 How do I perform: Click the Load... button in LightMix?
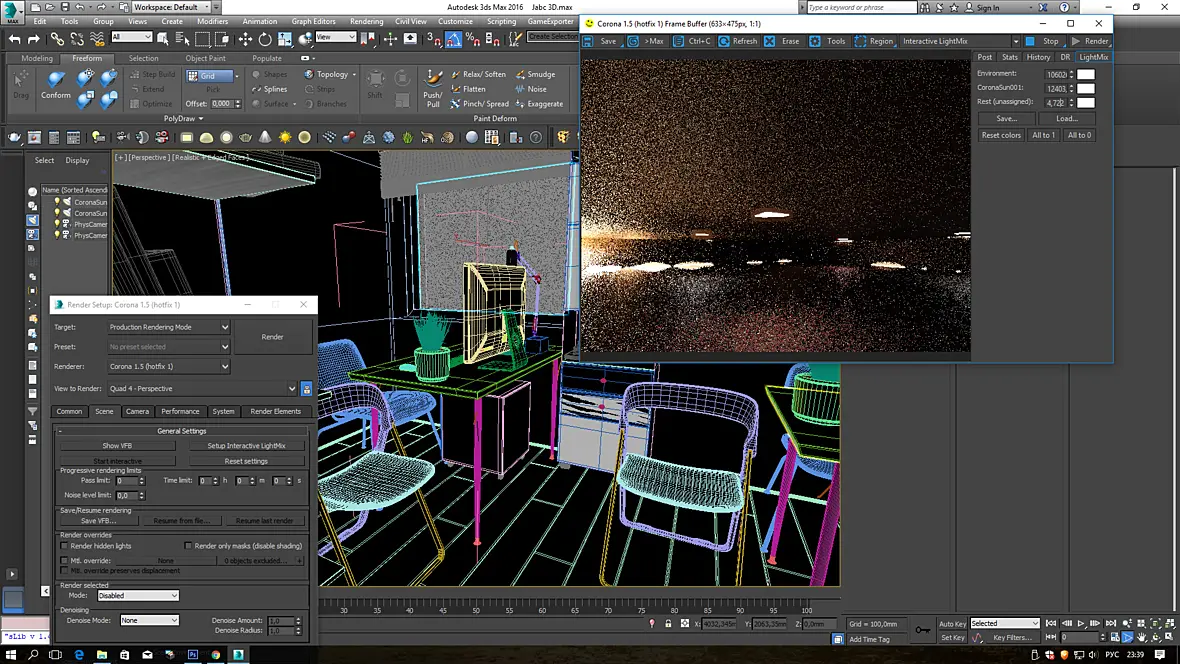coord(1066,118)
